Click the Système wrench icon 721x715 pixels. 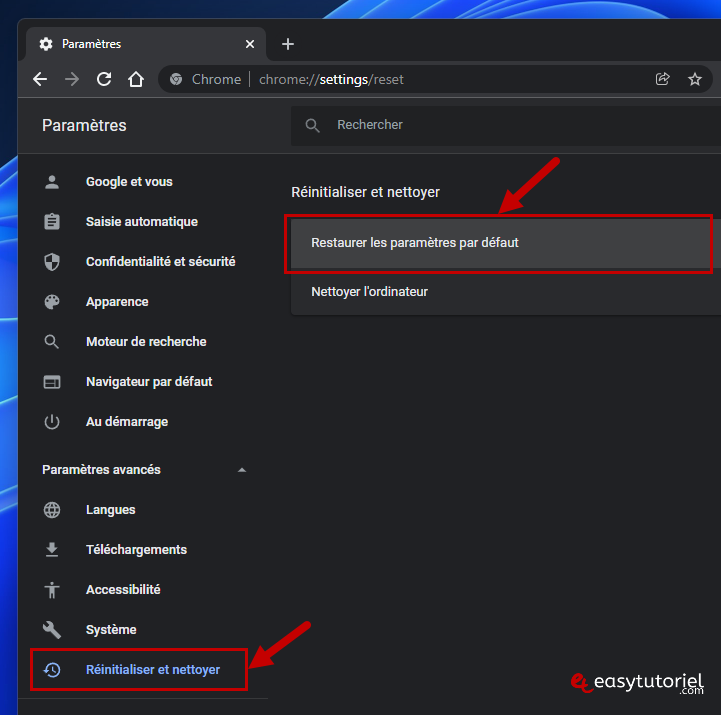[x=52, y=629]
